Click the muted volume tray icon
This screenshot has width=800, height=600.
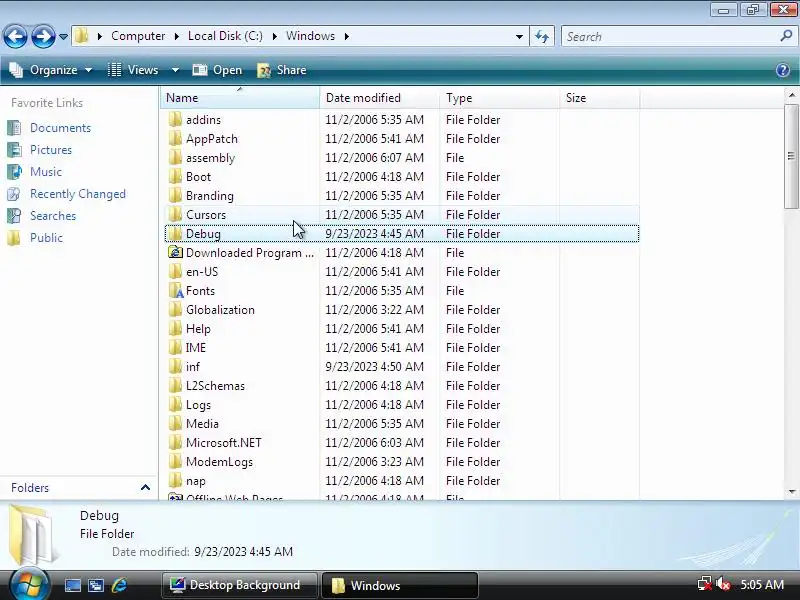coord(723,584)
